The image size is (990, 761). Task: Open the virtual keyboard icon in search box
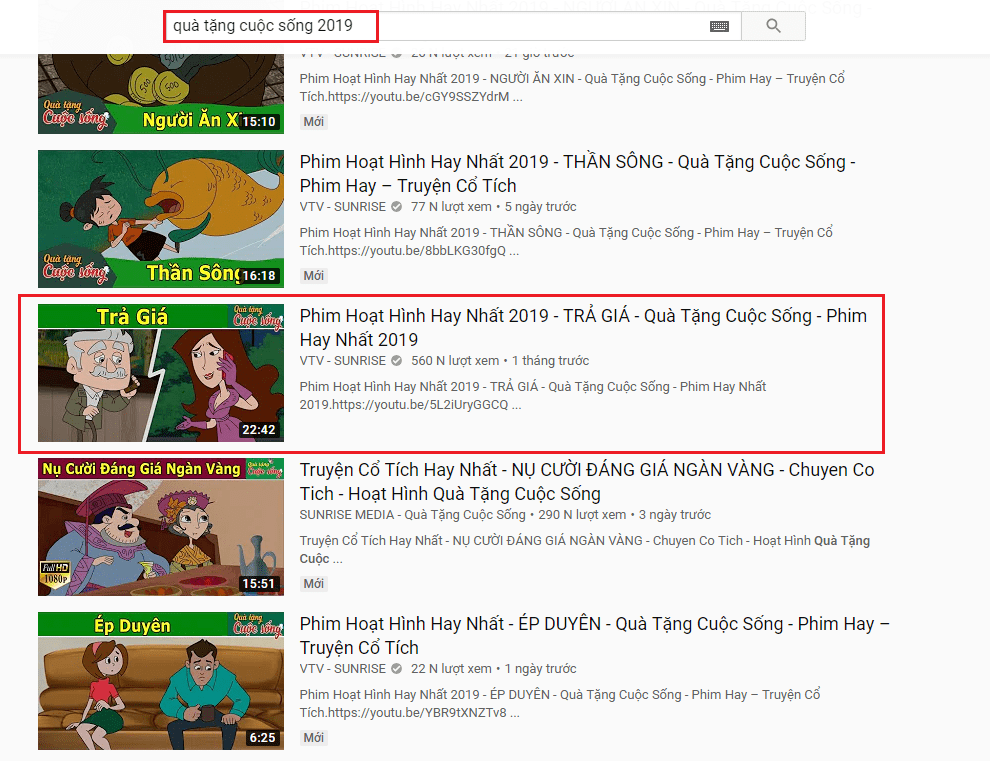719,27
